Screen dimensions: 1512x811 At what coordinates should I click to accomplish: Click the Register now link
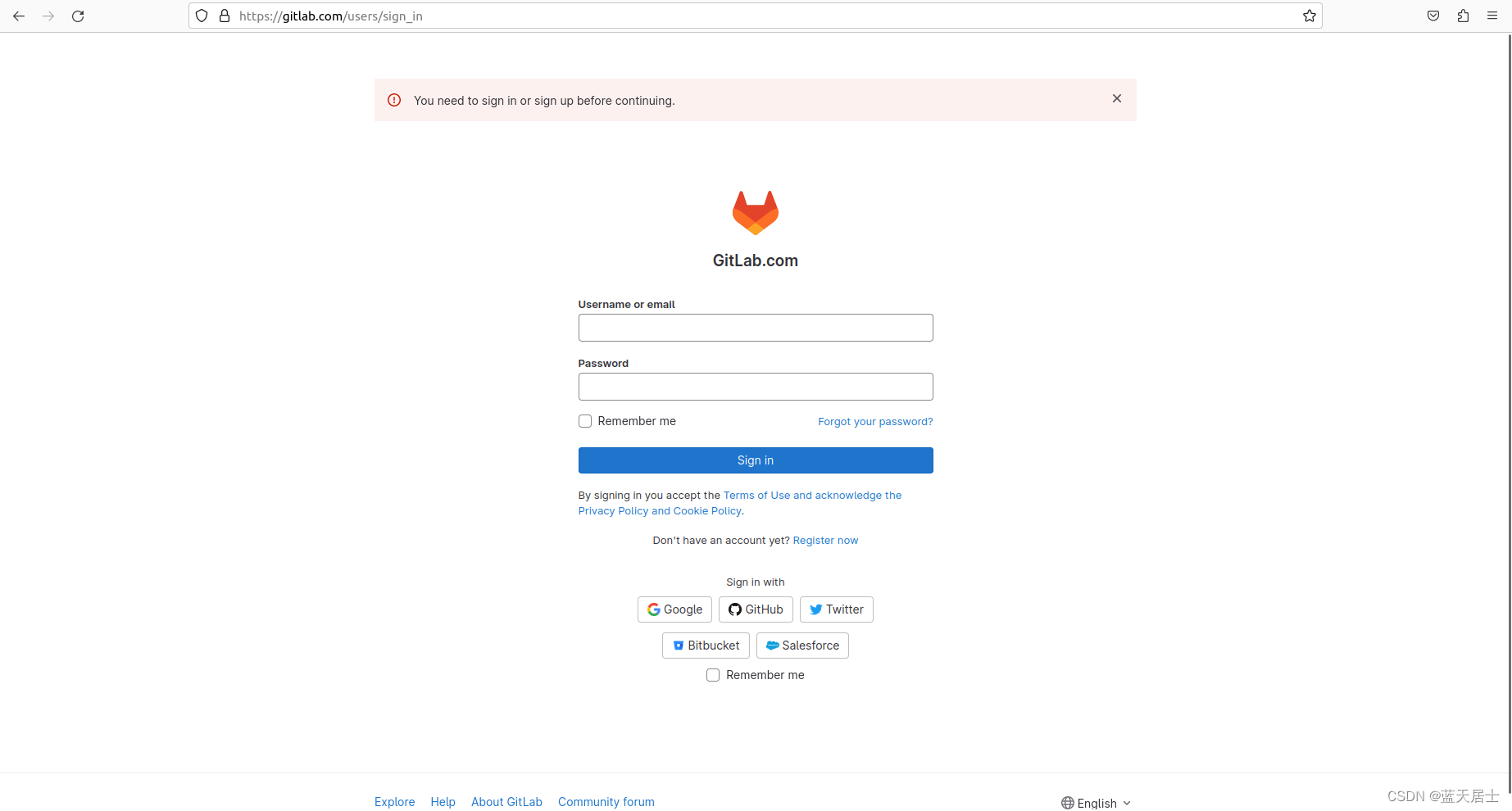pyautogui.click(x=825, y=541)
